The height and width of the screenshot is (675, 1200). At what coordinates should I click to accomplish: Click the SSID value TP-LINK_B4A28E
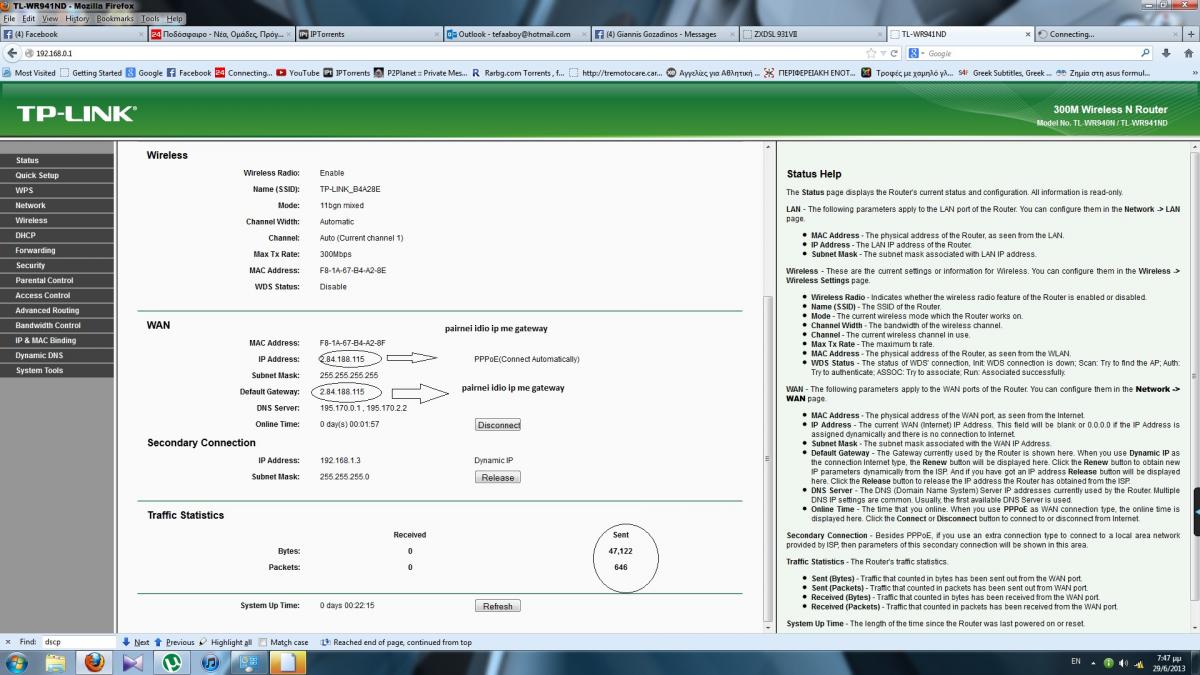(x=350, y=189)
